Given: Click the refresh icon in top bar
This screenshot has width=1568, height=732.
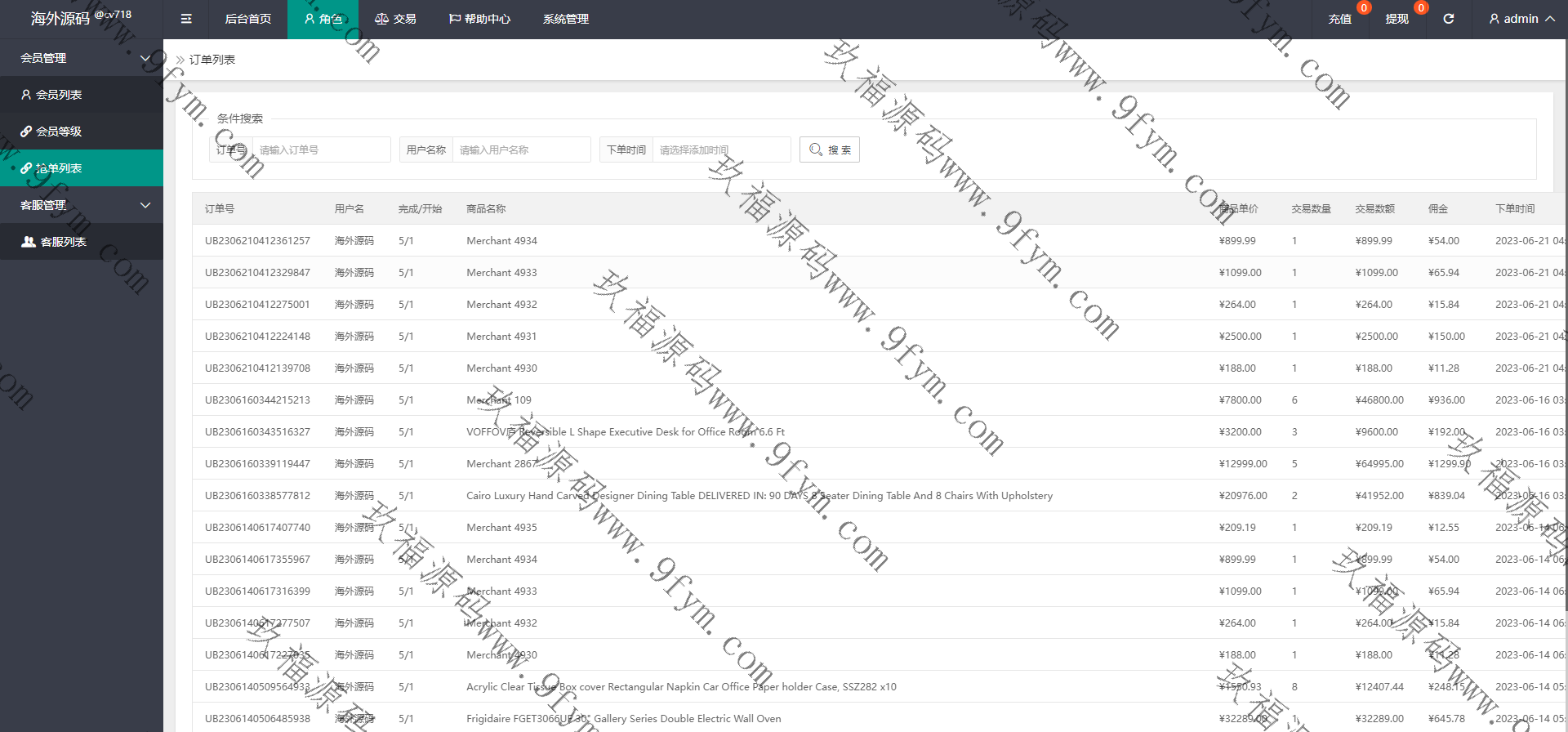Looking at the screenshot, I should point(1448,19).
